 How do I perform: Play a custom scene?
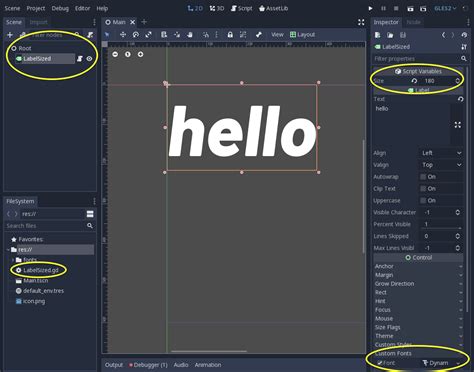click(x=423, y=9)
